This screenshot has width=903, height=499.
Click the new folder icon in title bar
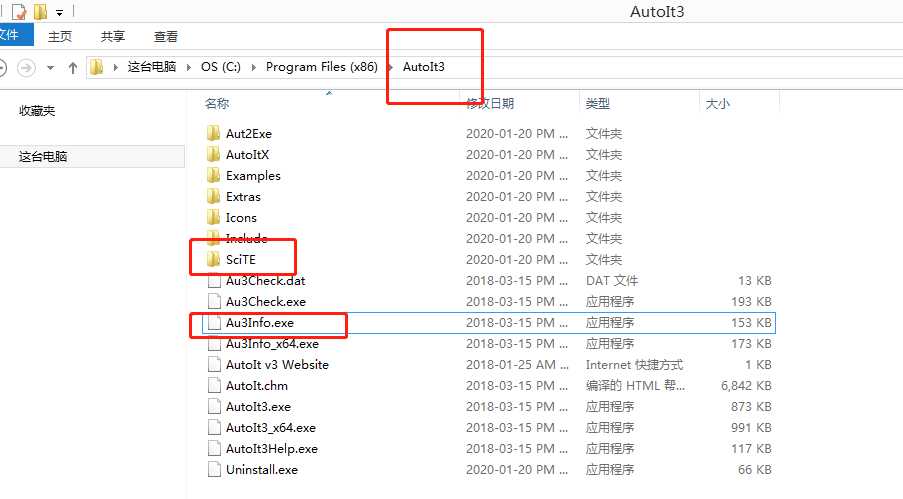(x=40, y=12)
